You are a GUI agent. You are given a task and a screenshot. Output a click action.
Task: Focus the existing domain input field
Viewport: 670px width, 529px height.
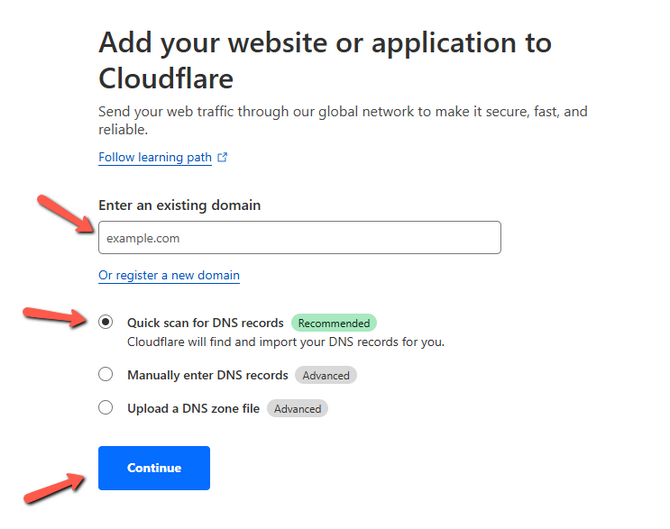(300, 238)
